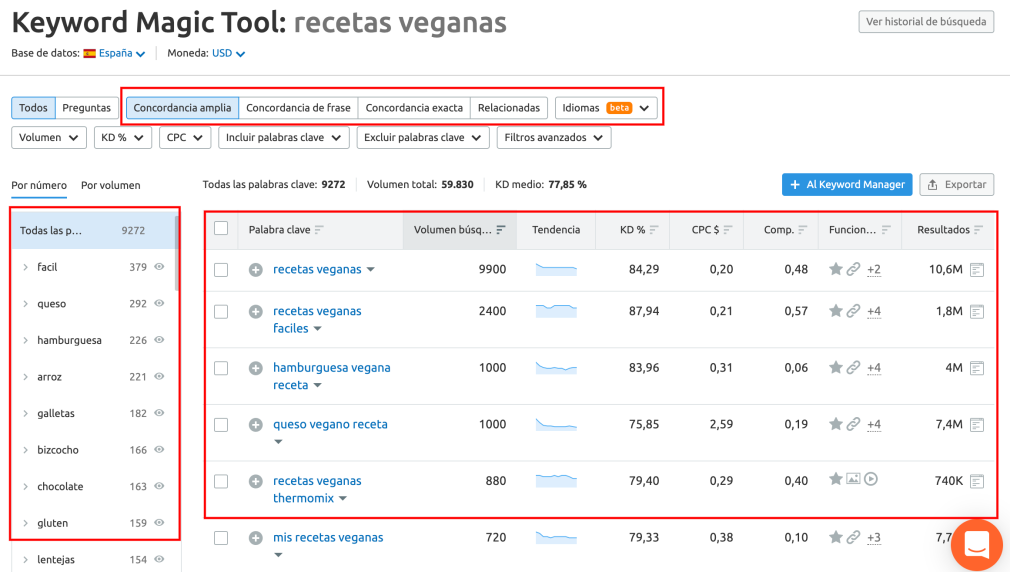Open the Volumen filter dropdown

tap(49, 138)
